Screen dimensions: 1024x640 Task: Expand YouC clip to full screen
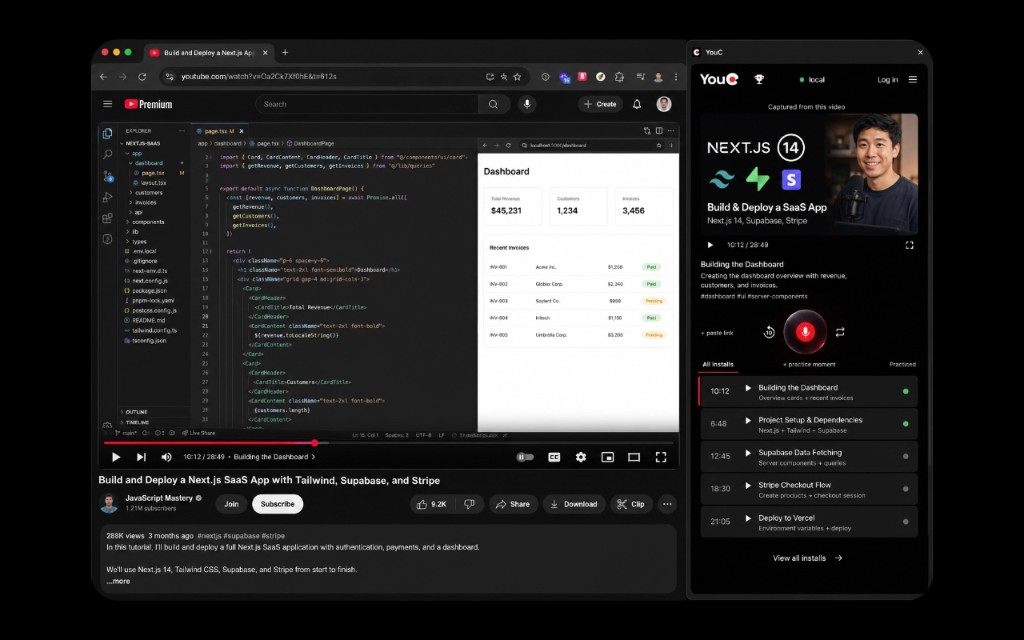(x=909, y=245)
